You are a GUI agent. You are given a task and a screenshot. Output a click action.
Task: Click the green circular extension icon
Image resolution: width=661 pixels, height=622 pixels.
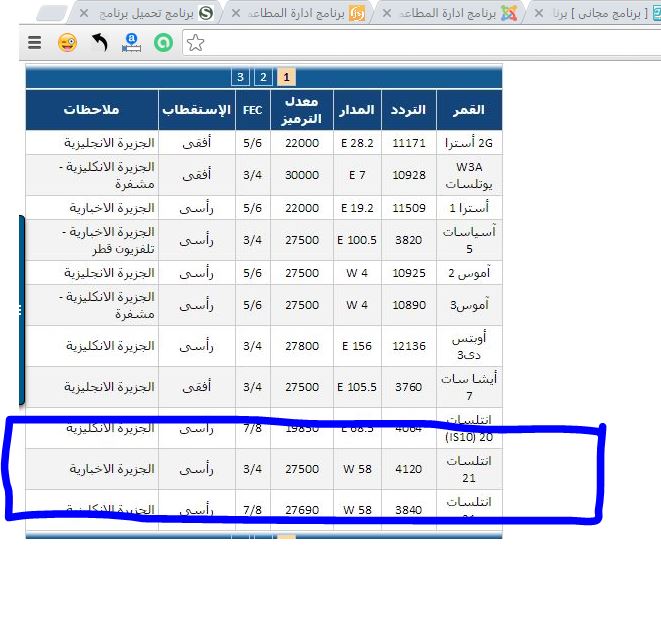pos(164,43)
